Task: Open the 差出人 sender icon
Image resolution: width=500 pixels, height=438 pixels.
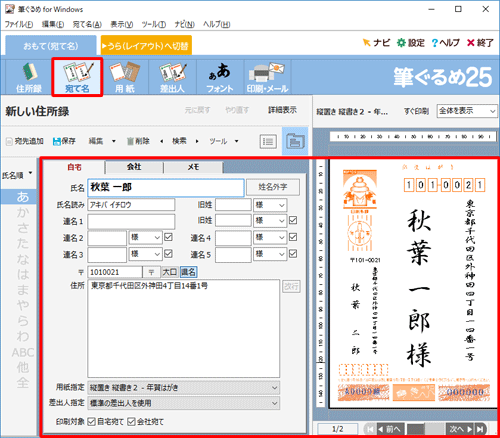Action: 172,77
